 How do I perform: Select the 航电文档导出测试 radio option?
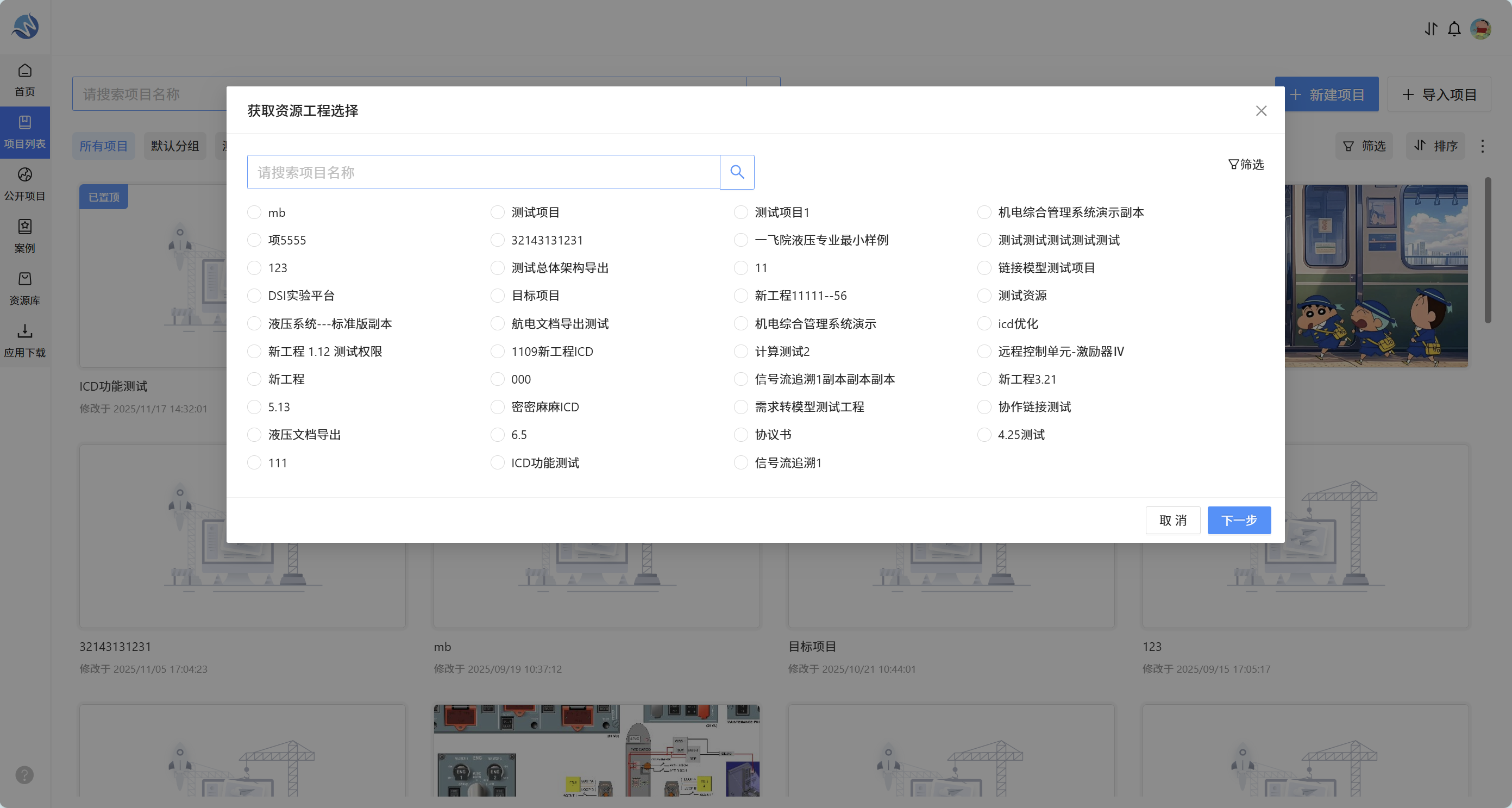[x=498, y=323]
